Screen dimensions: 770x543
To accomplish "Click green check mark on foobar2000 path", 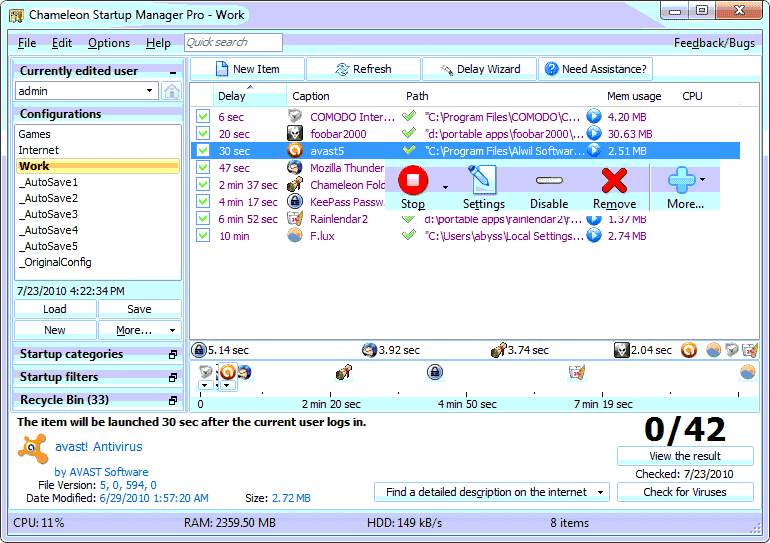I will tap(409, 133).
